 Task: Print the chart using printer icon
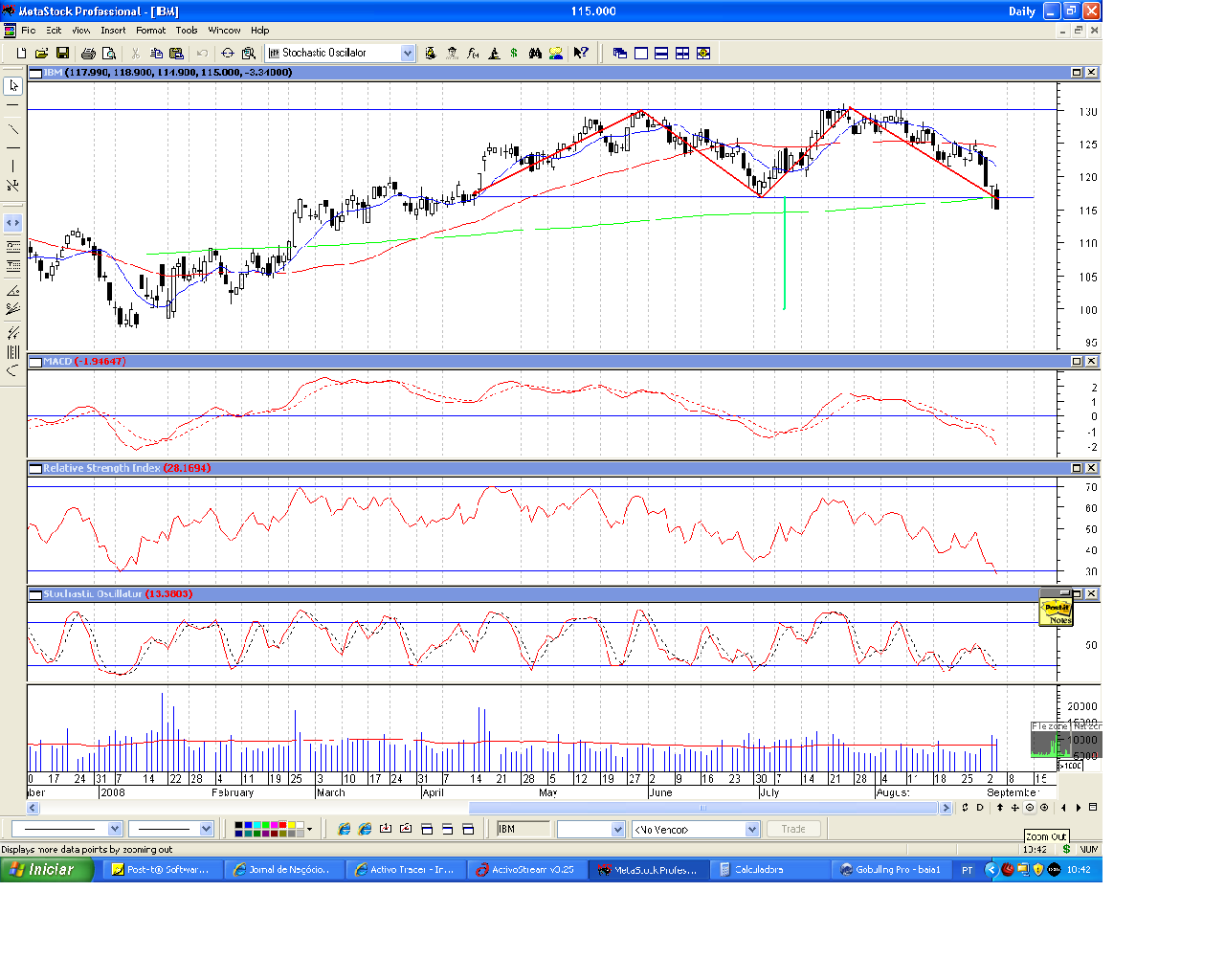(88, 54)
